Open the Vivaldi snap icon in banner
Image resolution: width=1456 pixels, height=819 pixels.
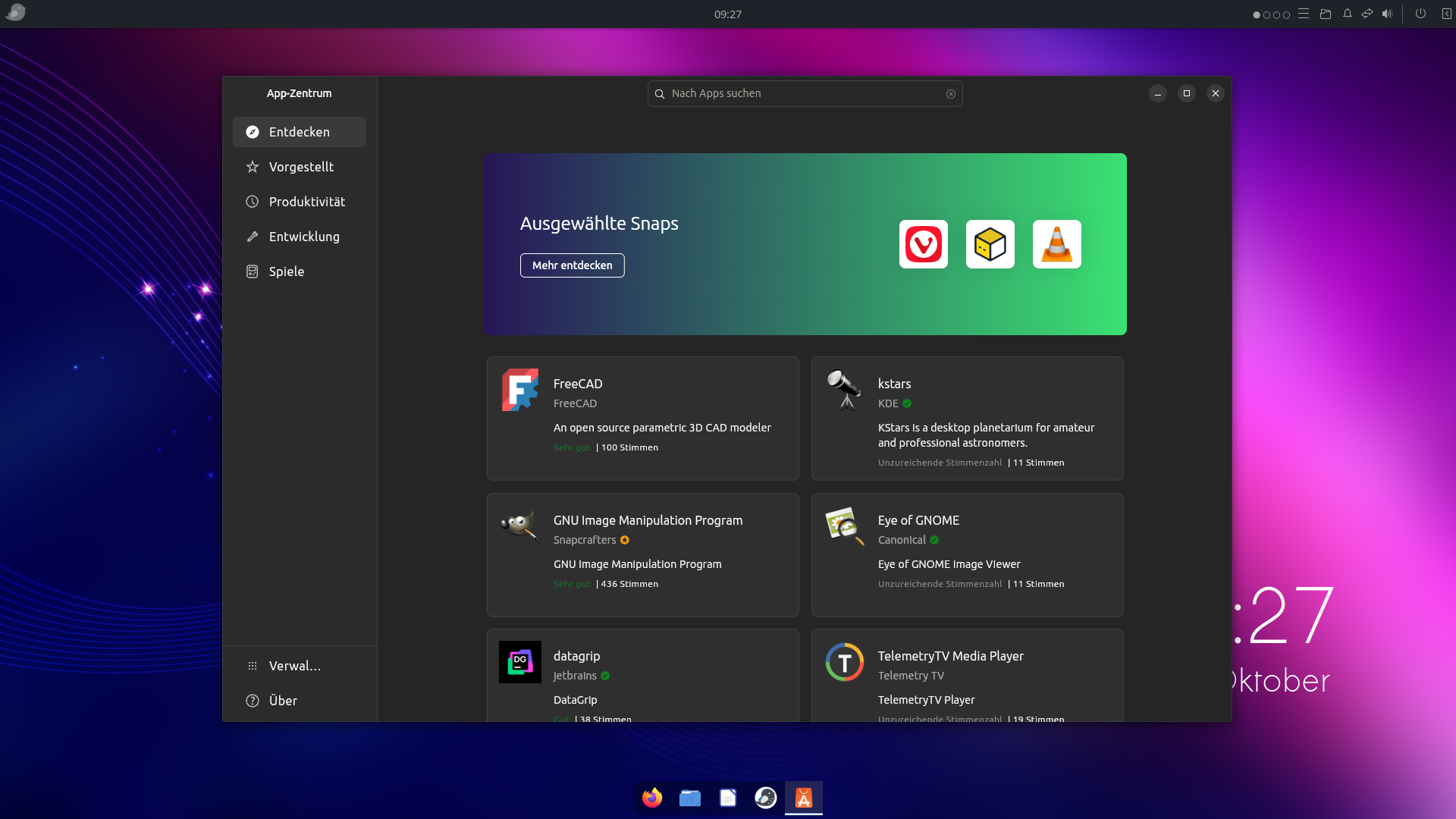923,244
